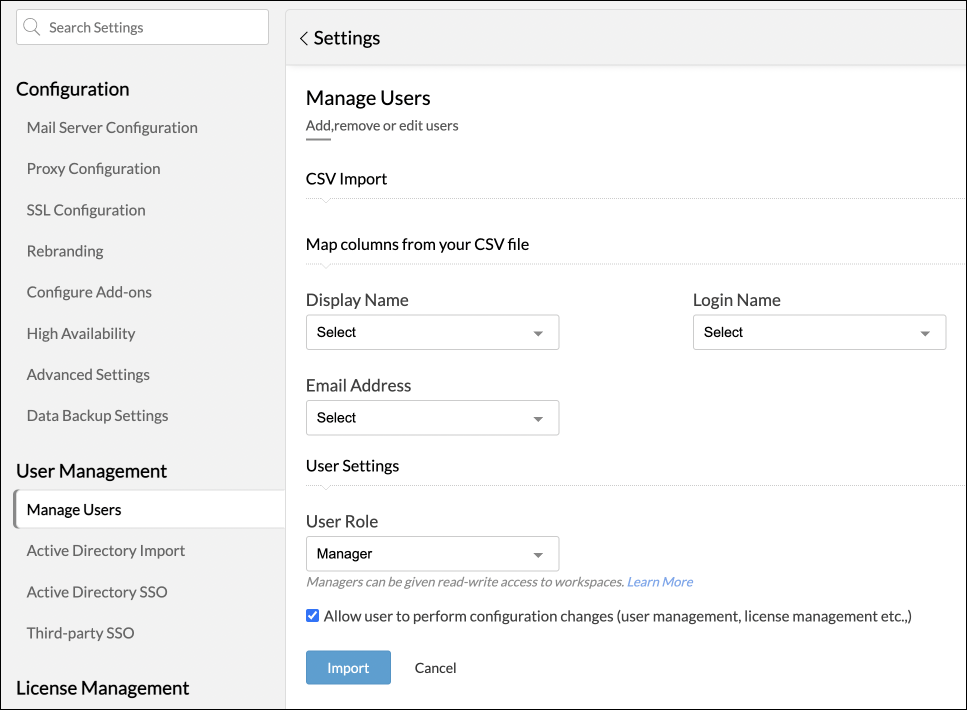This screenshot has height=710, width=967.
Task: Go to Third-party SSO page
Action: tap(80, 633)
